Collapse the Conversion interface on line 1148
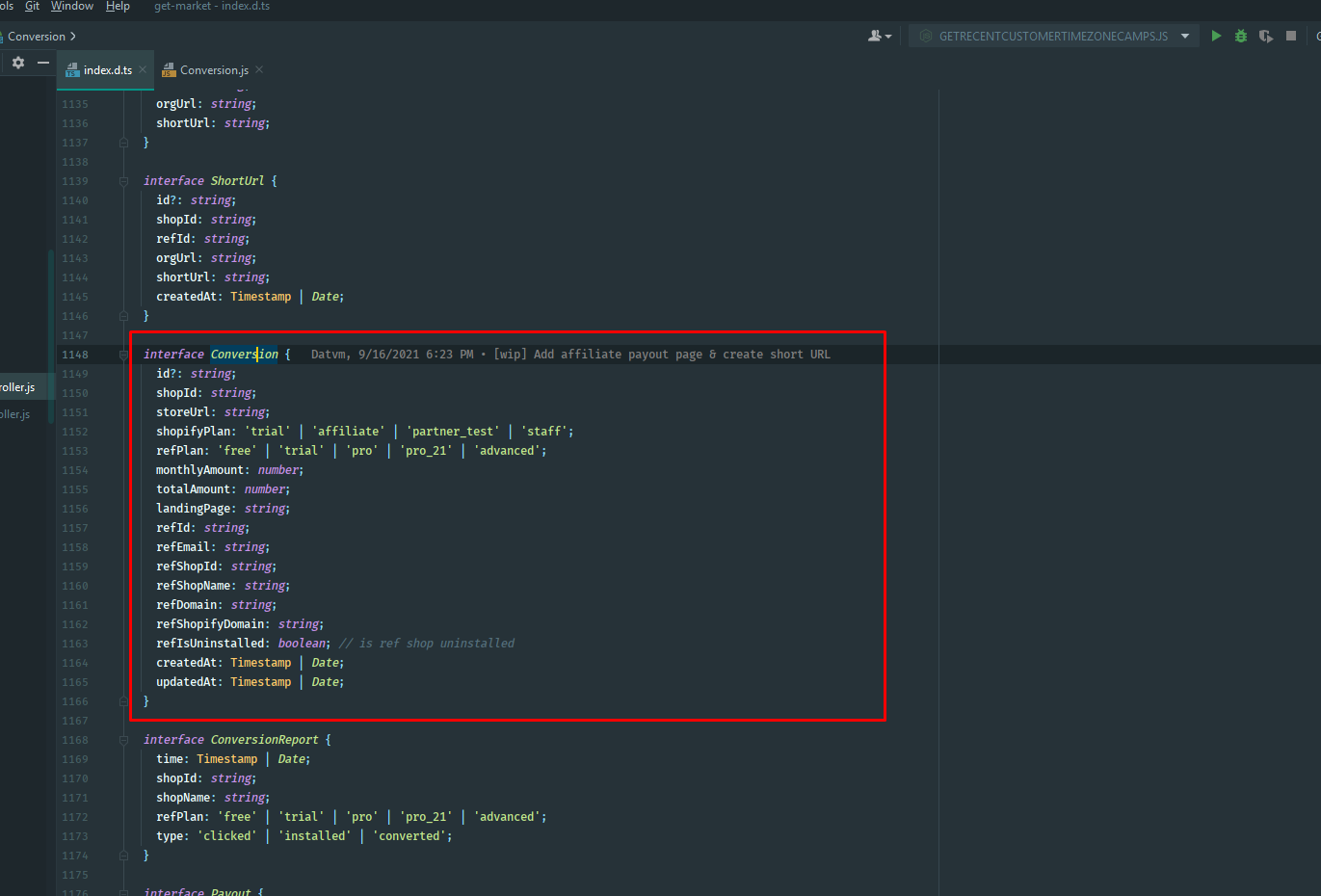The width and height of the screenshot is (1321, 896). (x=123, y=355)
